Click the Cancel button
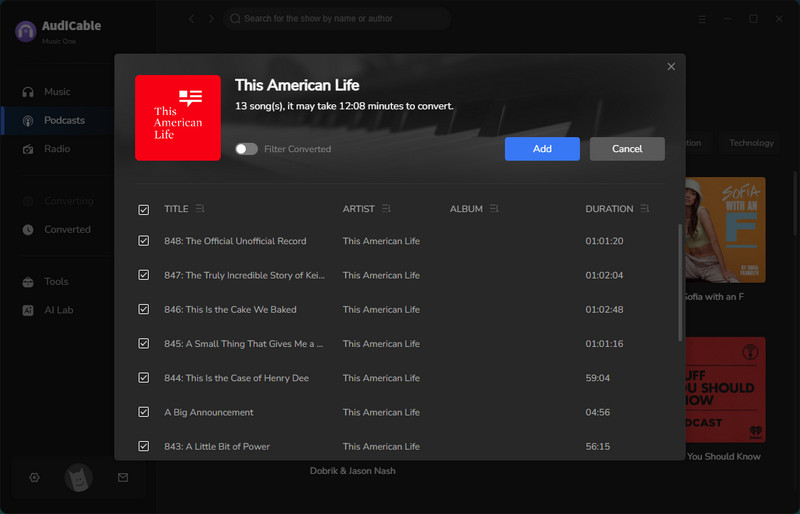Screen dimensions: 800x514 628,149
